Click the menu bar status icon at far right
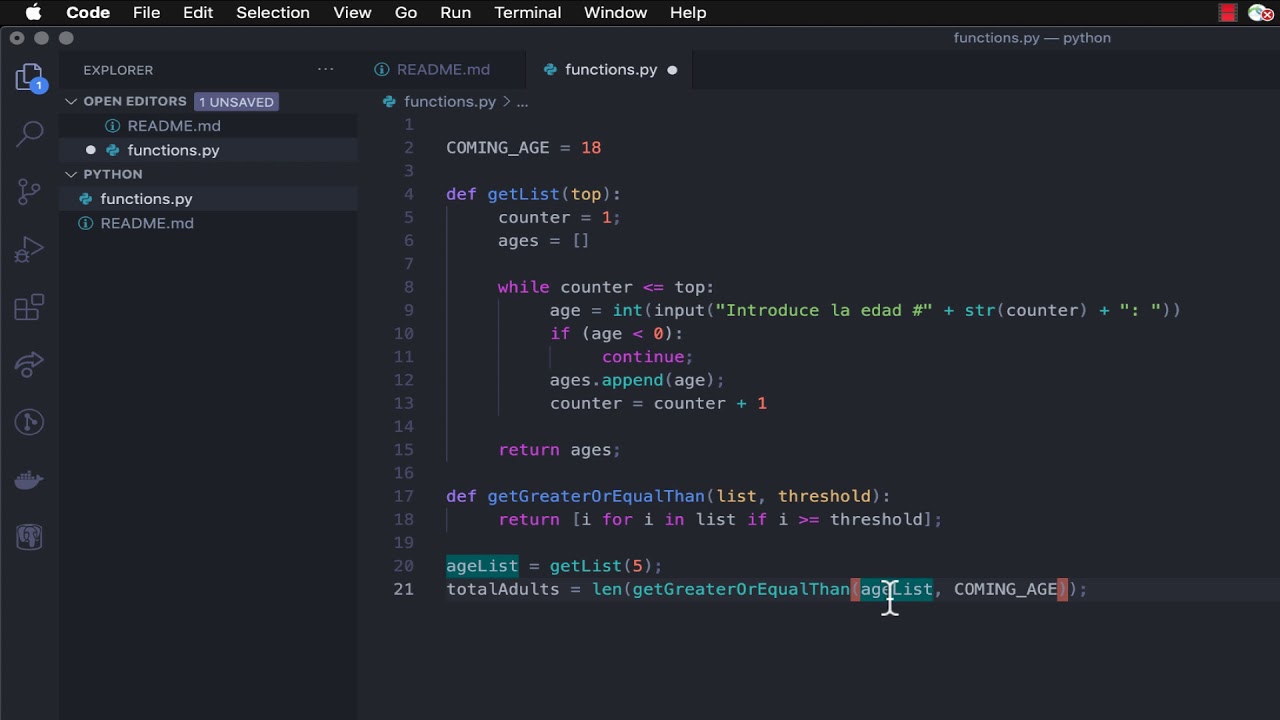 1261,13
